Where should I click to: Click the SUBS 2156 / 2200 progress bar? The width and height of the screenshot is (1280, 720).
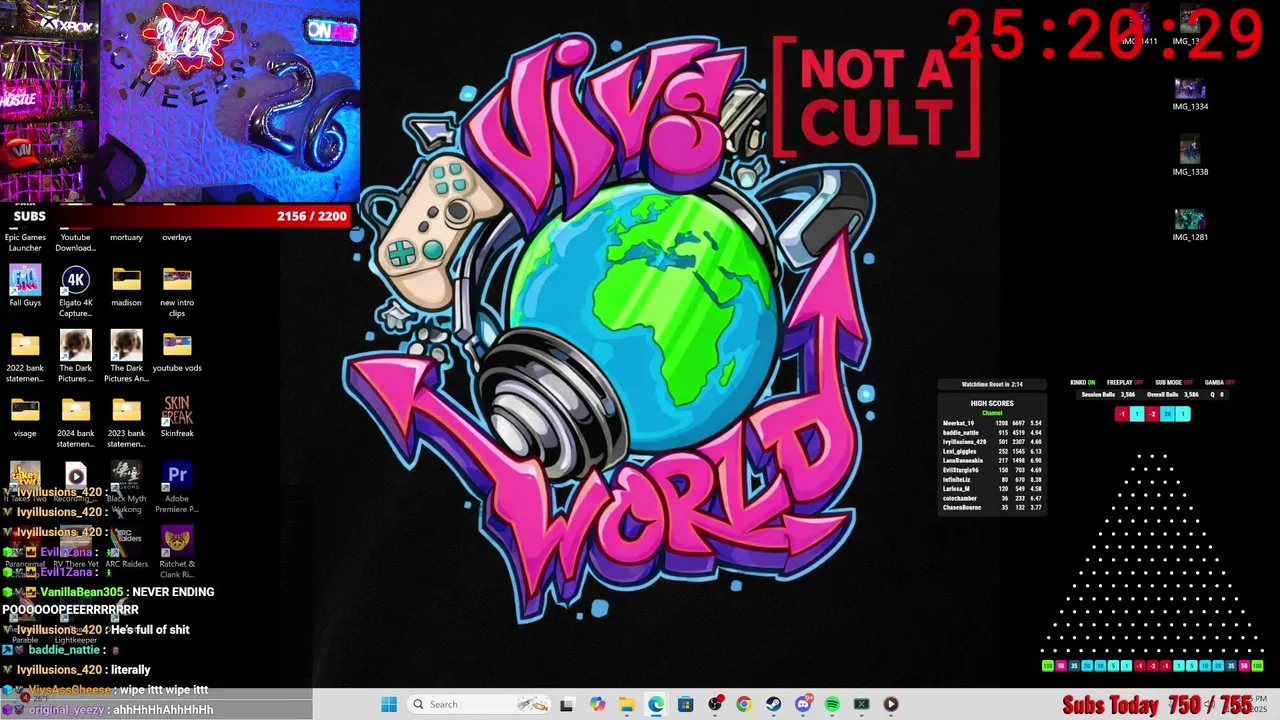176,216
